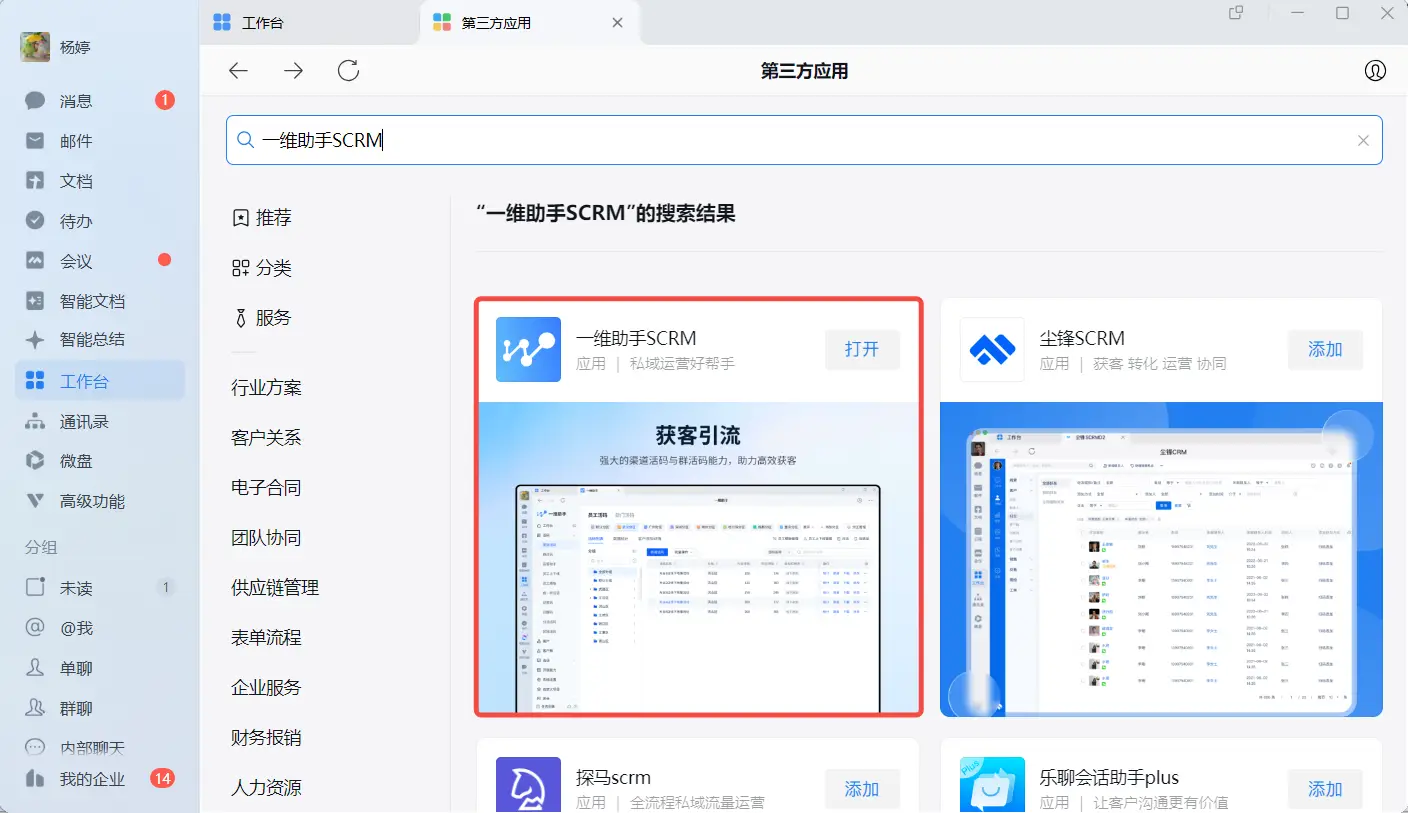This screenshot has height=813, width=1408.
Task: Reload the page with refresh icon
Action: (x=348, y=71)
